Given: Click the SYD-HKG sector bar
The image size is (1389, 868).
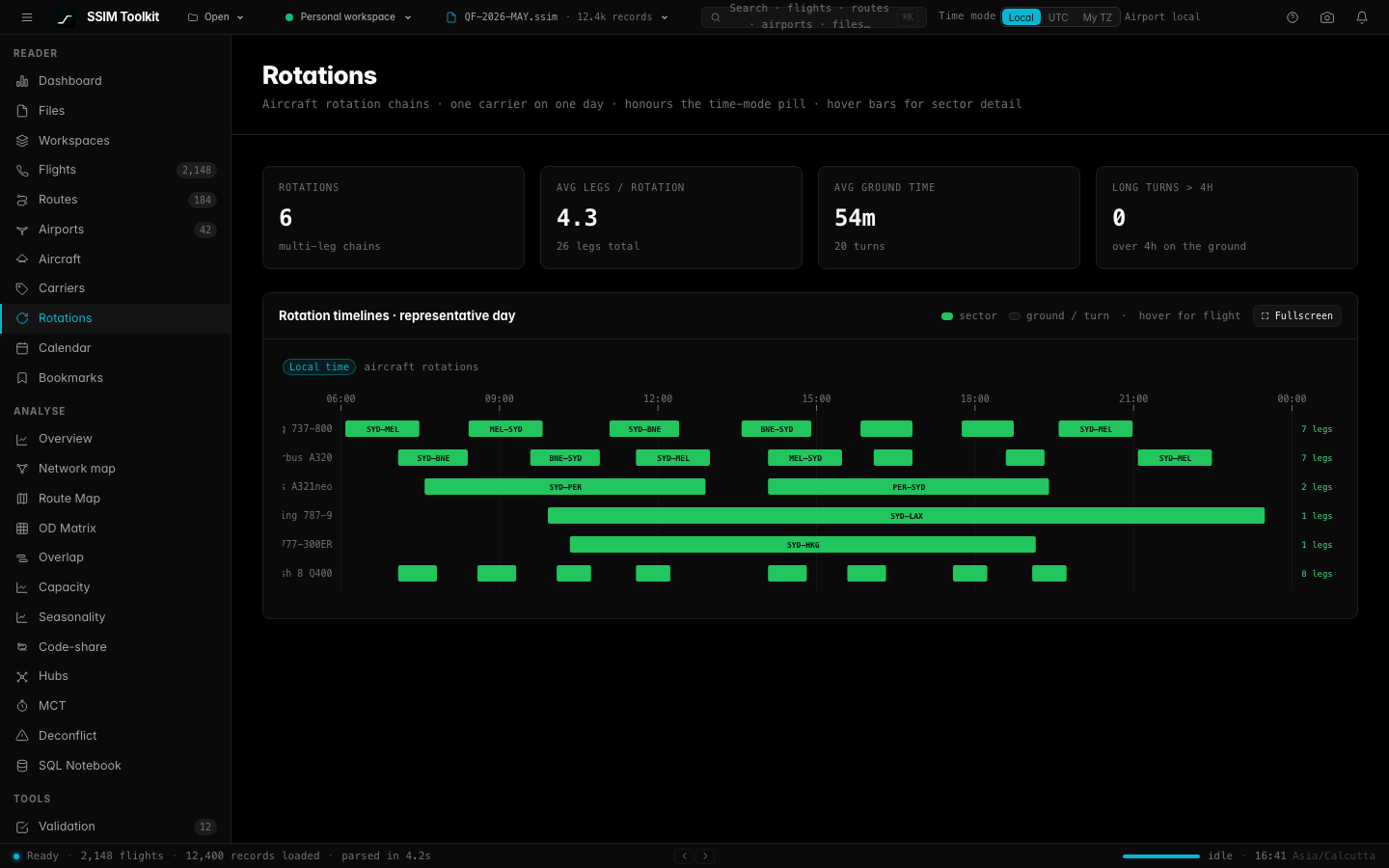Looking at the screenshot, I should 803,545.
